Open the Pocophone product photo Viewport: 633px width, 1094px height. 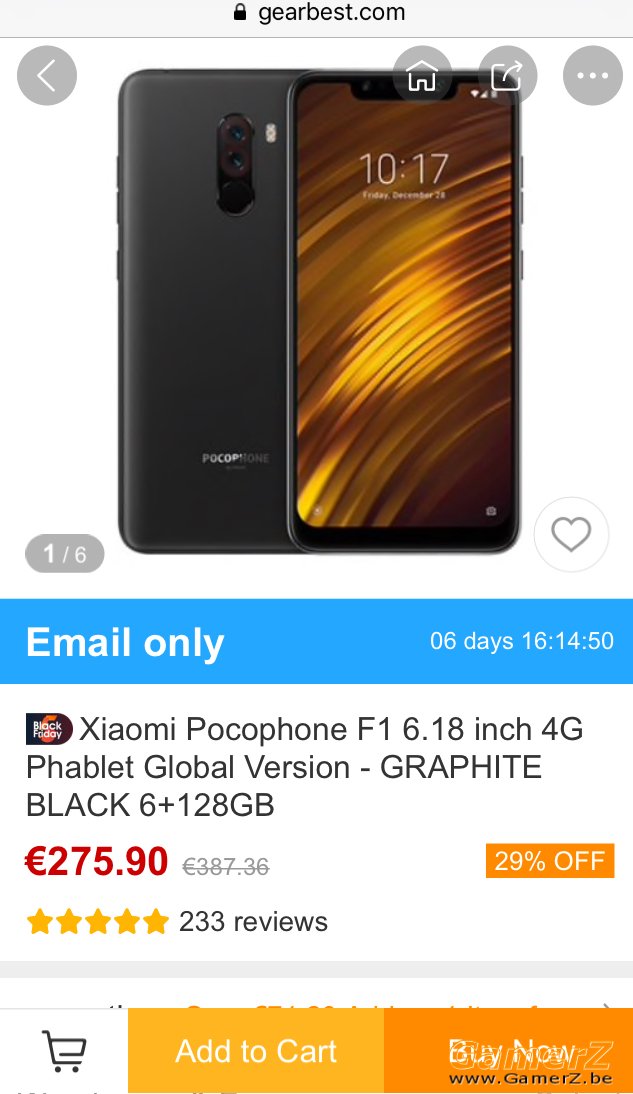pyautogui.click(x=320, y=310)
